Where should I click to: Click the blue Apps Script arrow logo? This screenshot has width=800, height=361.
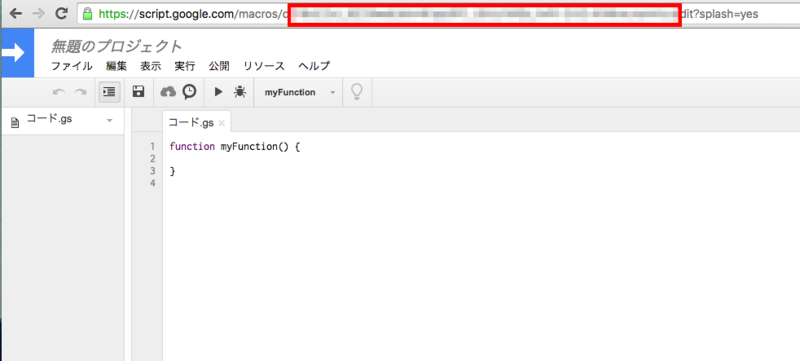[x=17, y=53]
